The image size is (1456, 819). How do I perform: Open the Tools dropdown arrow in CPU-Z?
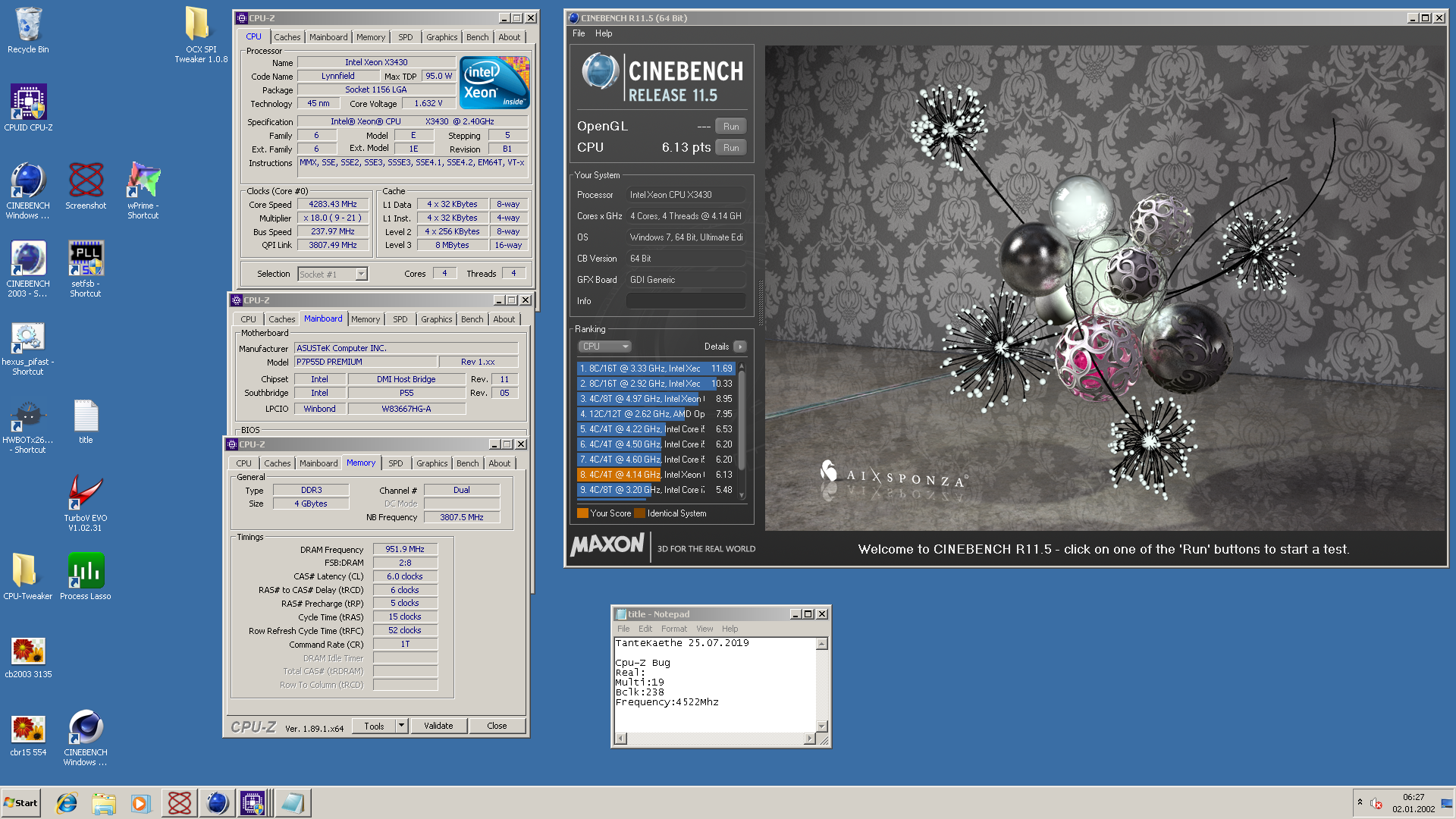402,726
